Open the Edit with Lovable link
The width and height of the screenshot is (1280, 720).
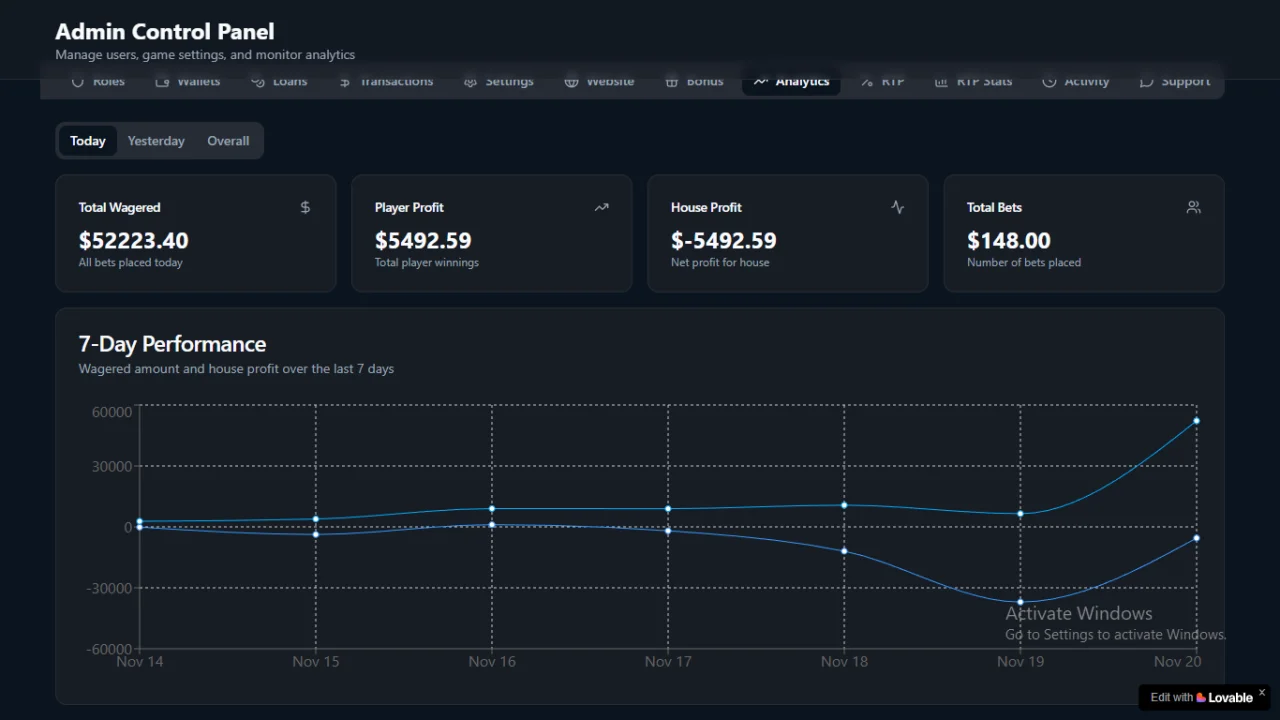[1201, 697]
